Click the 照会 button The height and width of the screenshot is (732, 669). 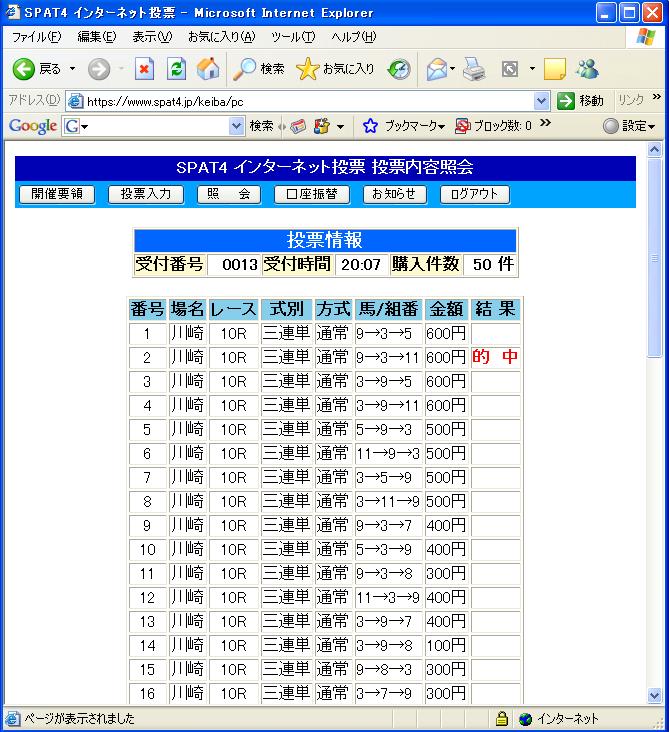tap(229, 194)
